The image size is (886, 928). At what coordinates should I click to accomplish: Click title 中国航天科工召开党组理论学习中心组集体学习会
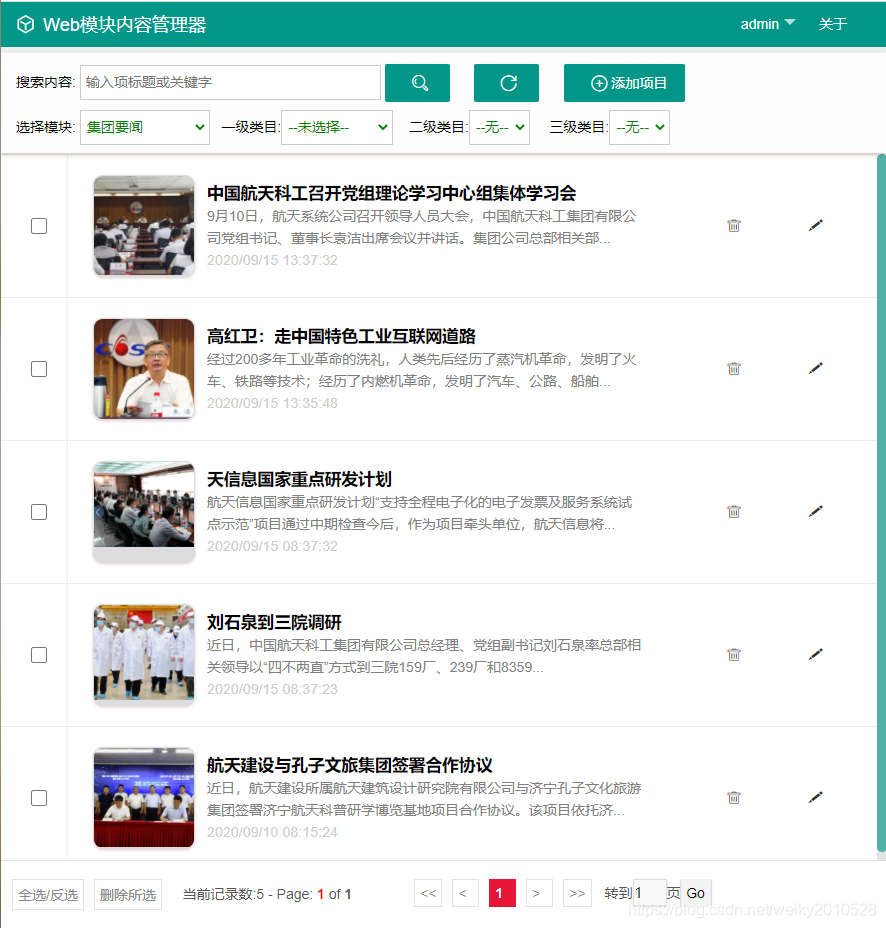(391, 193)
